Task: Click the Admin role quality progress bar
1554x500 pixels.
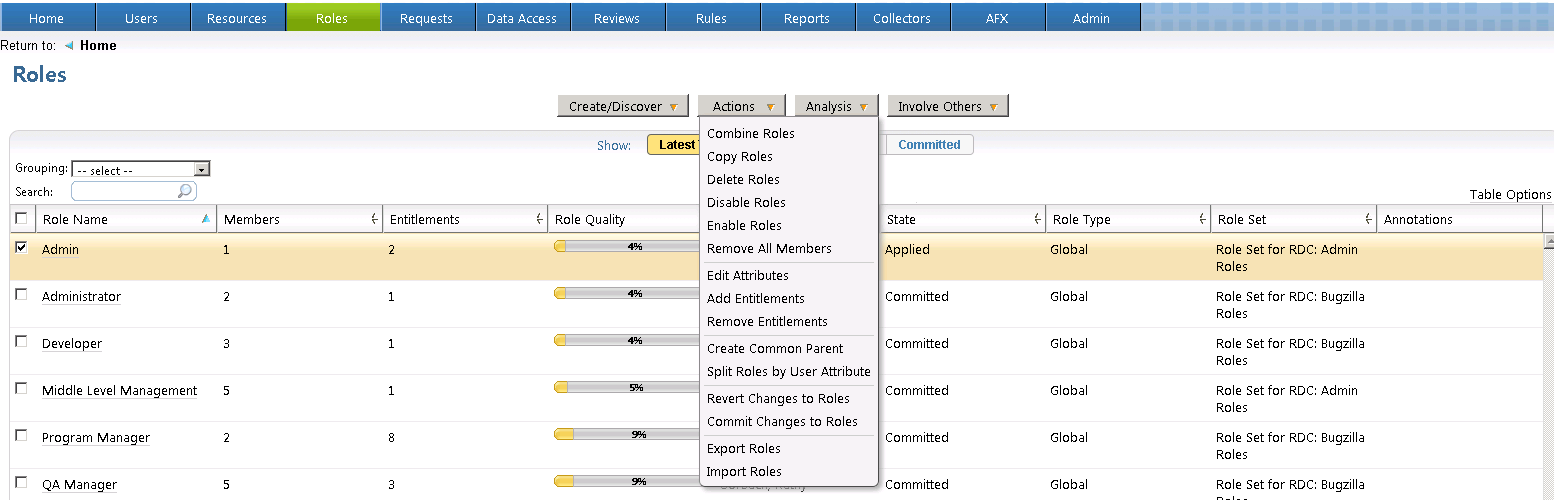Action: (x=627, y=247)
